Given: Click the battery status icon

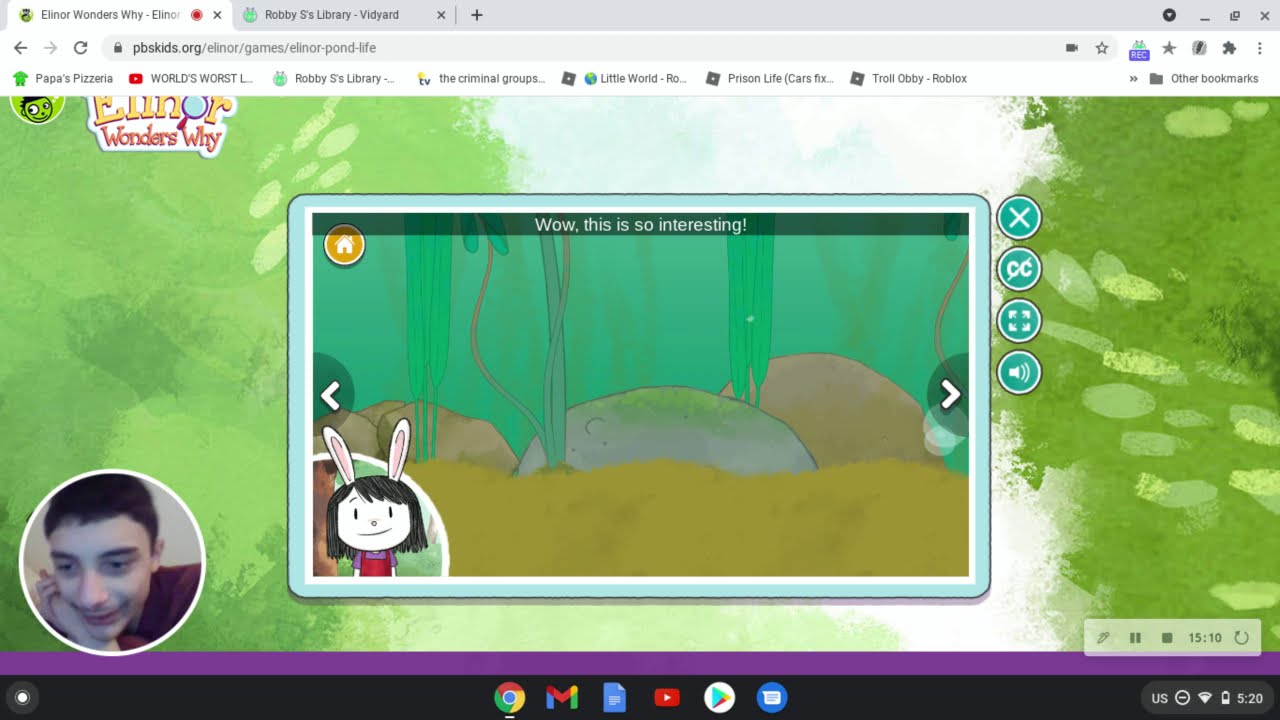Looking at the screenshot, I should click(x=1226, y=698).
